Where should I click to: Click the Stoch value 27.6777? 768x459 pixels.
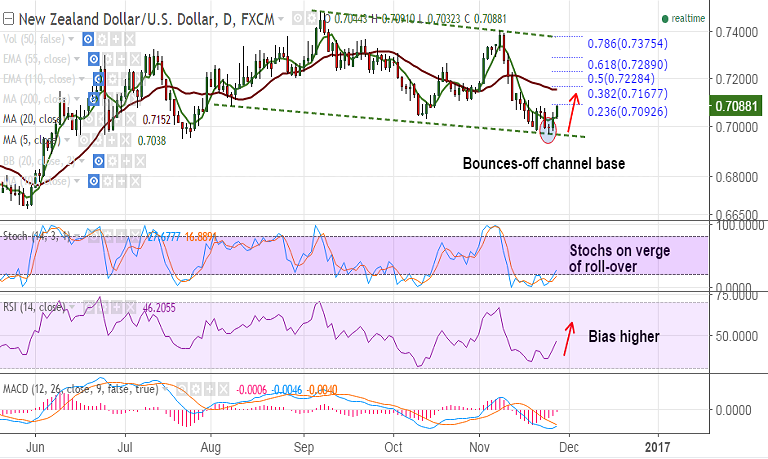(x=164, y=236)
